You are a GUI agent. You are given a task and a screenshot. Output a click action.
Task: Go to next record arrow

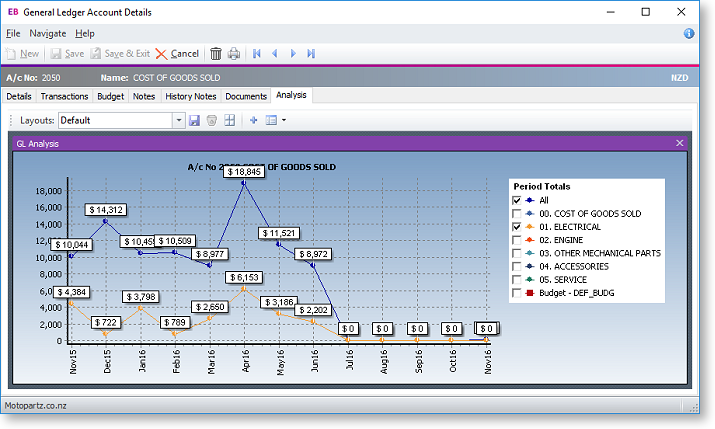click(293, 54)
